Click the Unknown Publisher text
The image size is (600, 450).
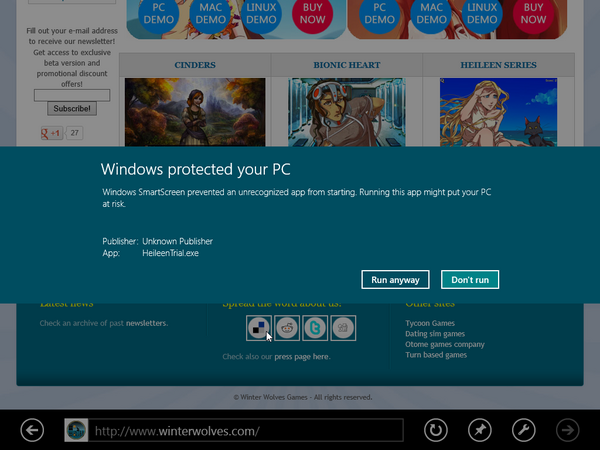tap(178, 241)
